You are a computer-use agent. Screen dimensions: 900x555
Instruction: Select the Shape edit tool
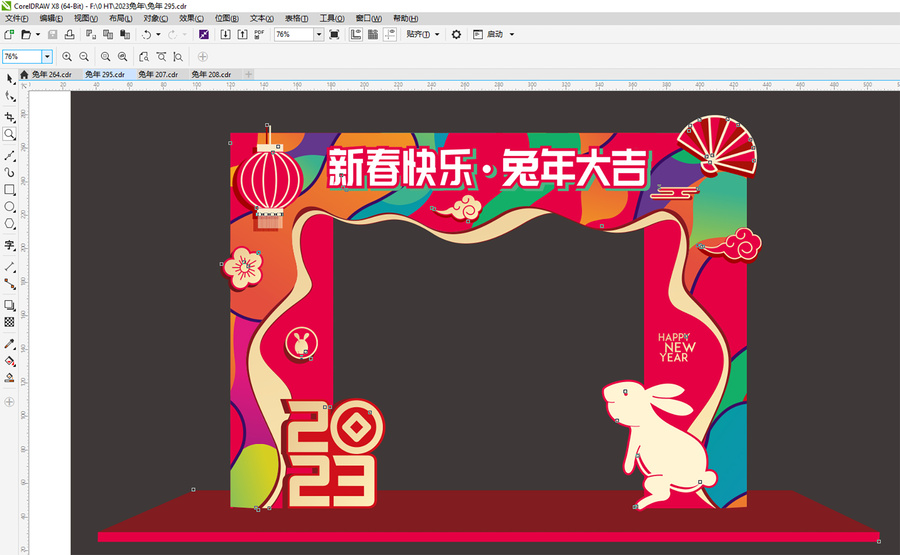tap(9, 96)
